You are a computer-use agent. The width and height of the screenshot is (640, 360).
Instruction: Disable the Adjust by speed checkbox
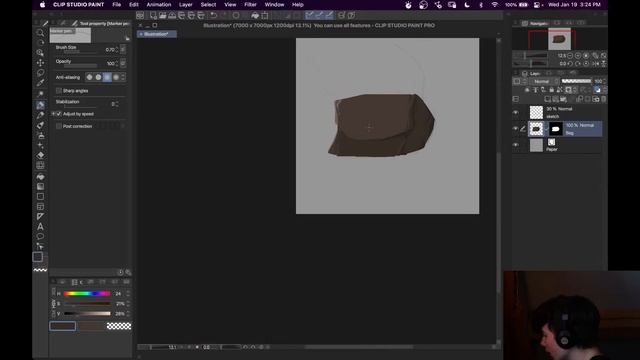[x=59, y=114]
